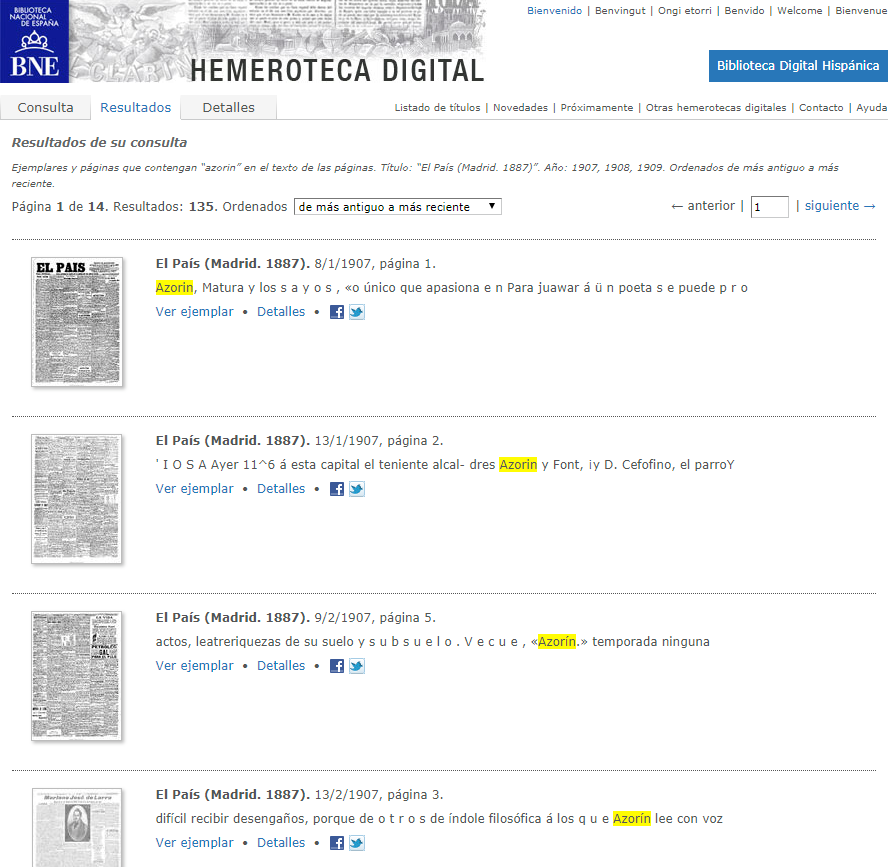Viewport: 888px width, 867px height.
Task: Select Ongi etorri Basque language link
Action: point(685,11)
